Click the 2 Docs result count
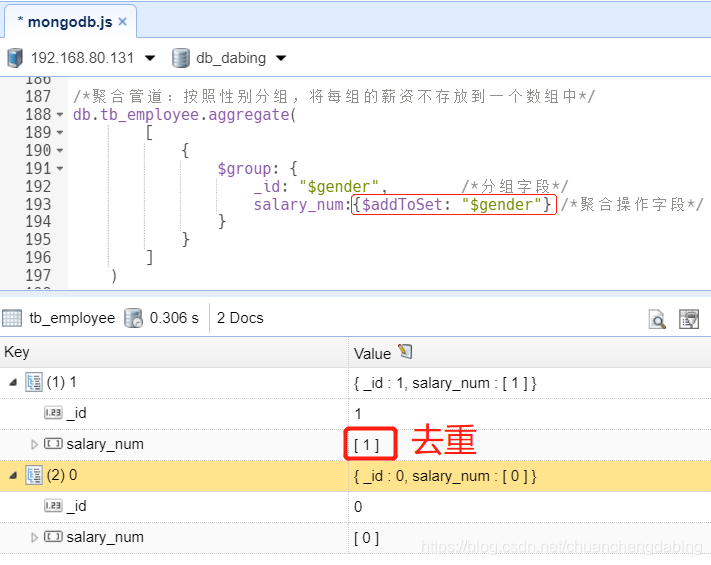This screenshot has height=565, width=711. point(240,318)
